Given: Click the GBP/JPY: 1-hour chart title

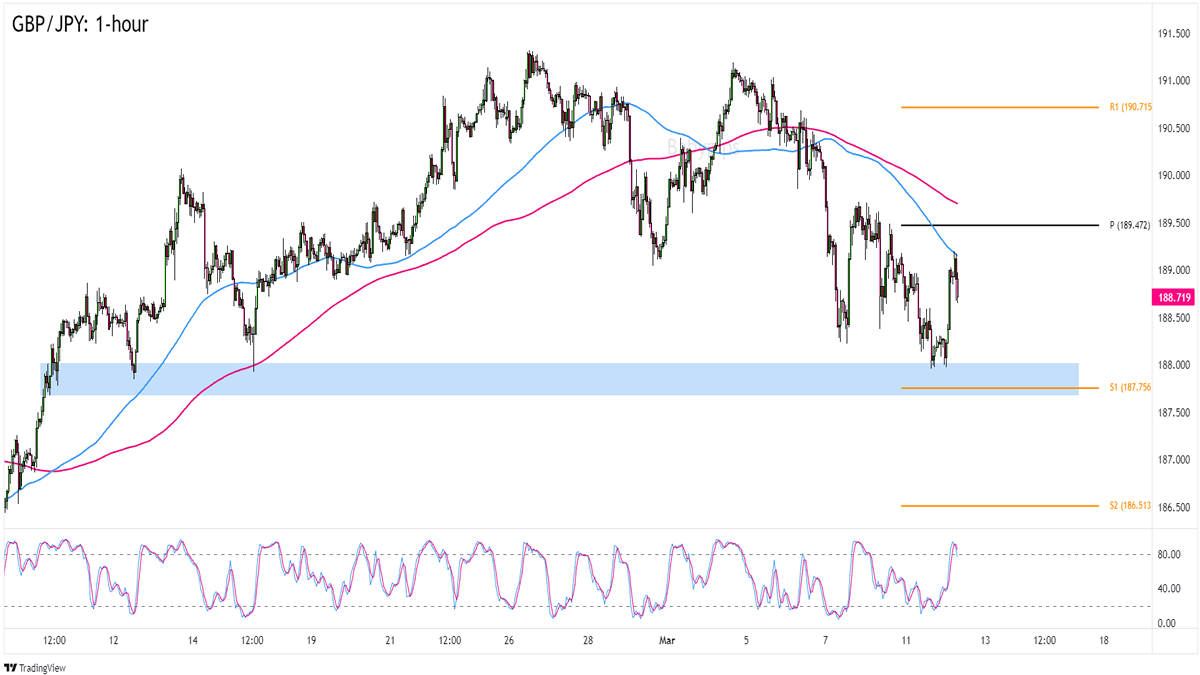Looking at the screenshot, I should coord(80,23).
